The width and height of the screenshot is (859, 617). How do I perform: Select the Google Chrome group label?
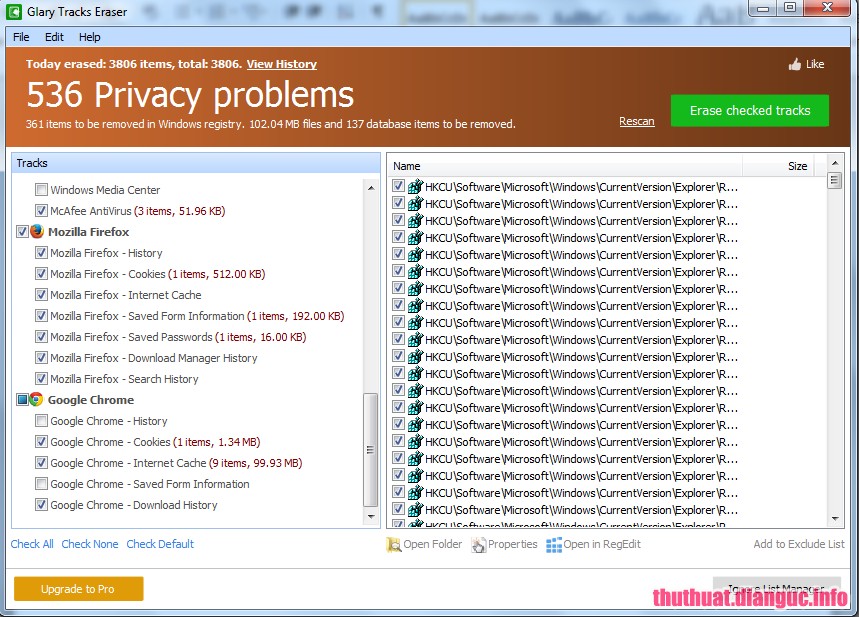91,400
